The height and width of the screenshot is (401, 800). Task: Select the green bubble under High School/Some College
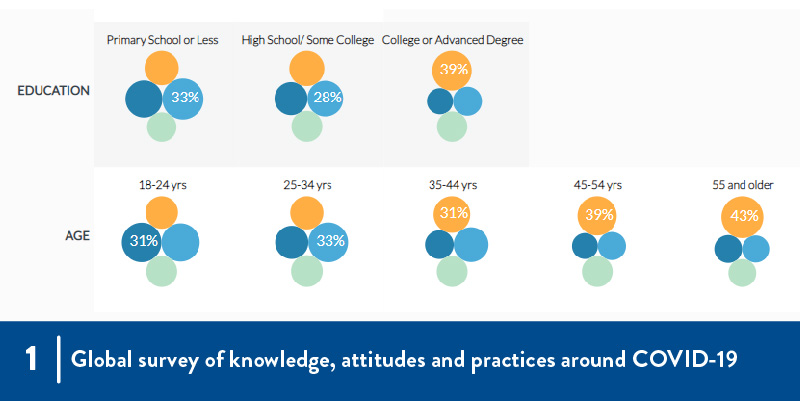click(x=307, y=127)
